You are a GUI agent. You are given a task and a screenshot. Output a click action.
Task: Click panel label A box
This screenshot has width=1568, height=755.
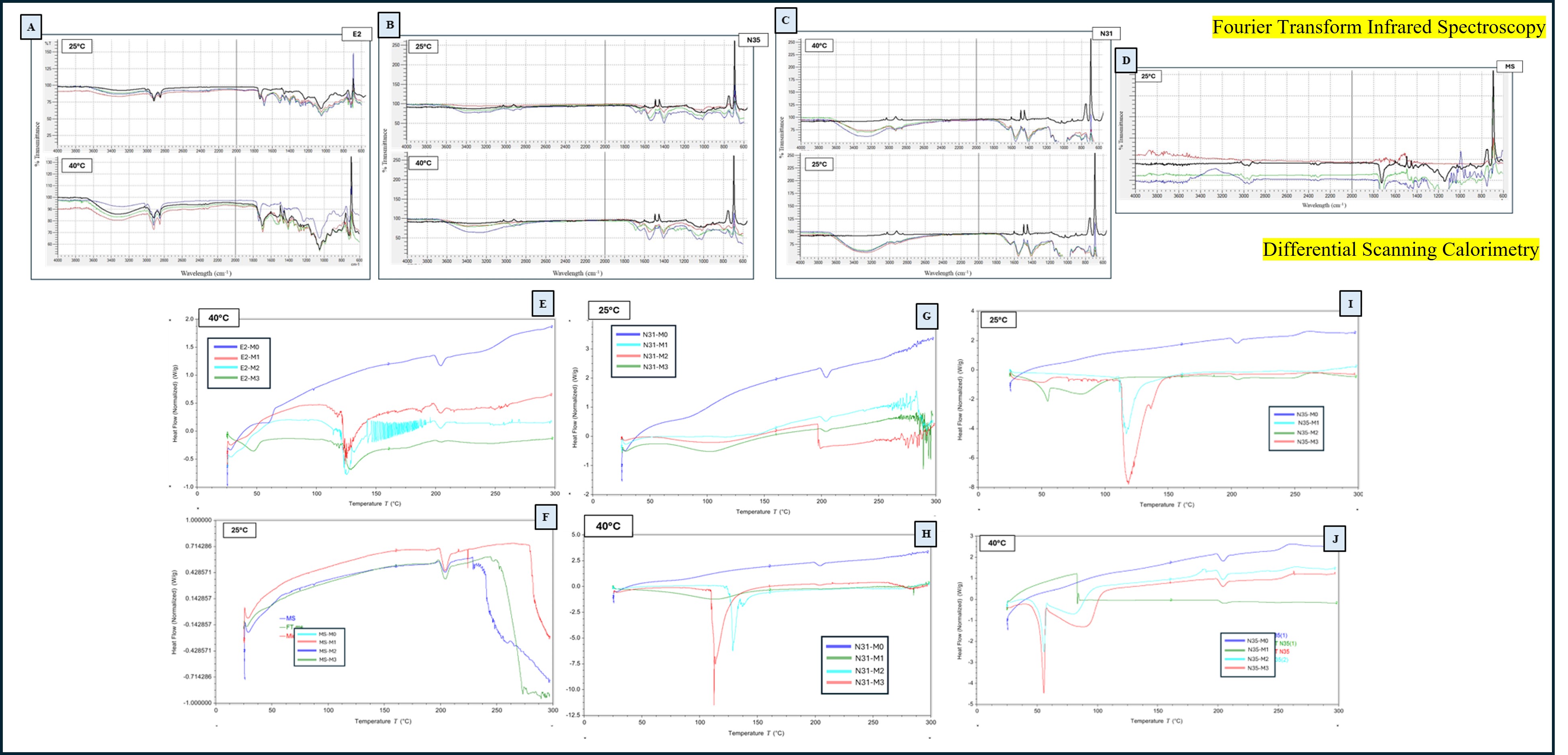tap(31, 27)
